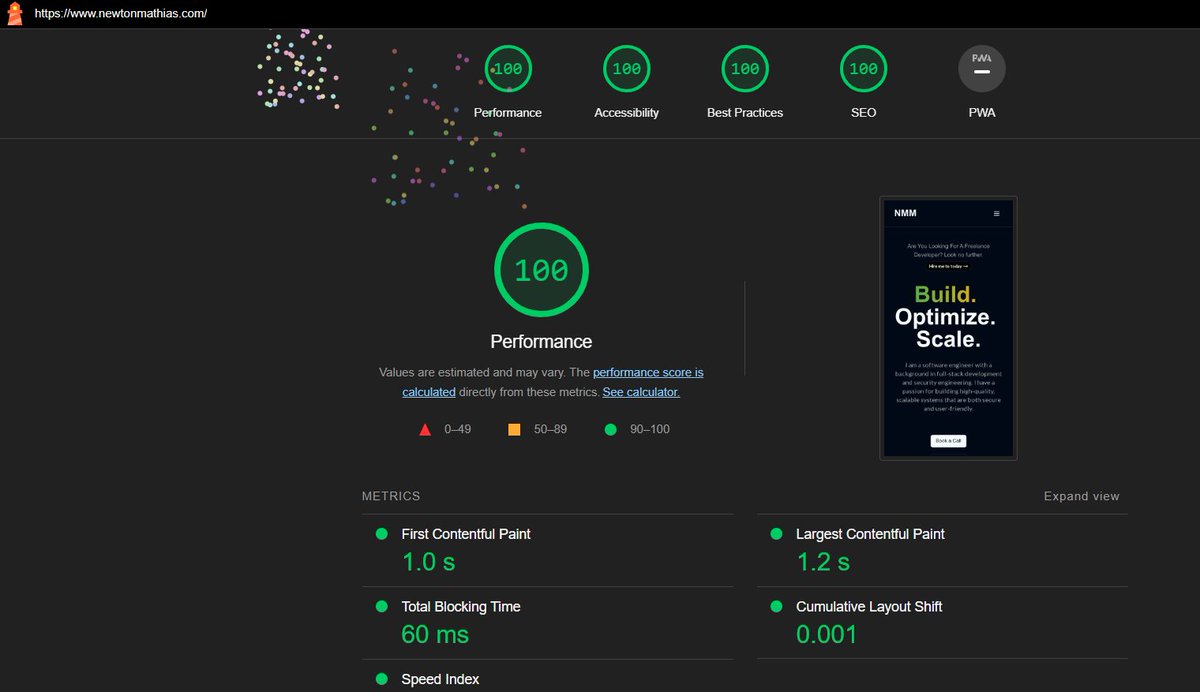
Task: Jump to the SEO score gauge
Action: click(x=863, y=69)
